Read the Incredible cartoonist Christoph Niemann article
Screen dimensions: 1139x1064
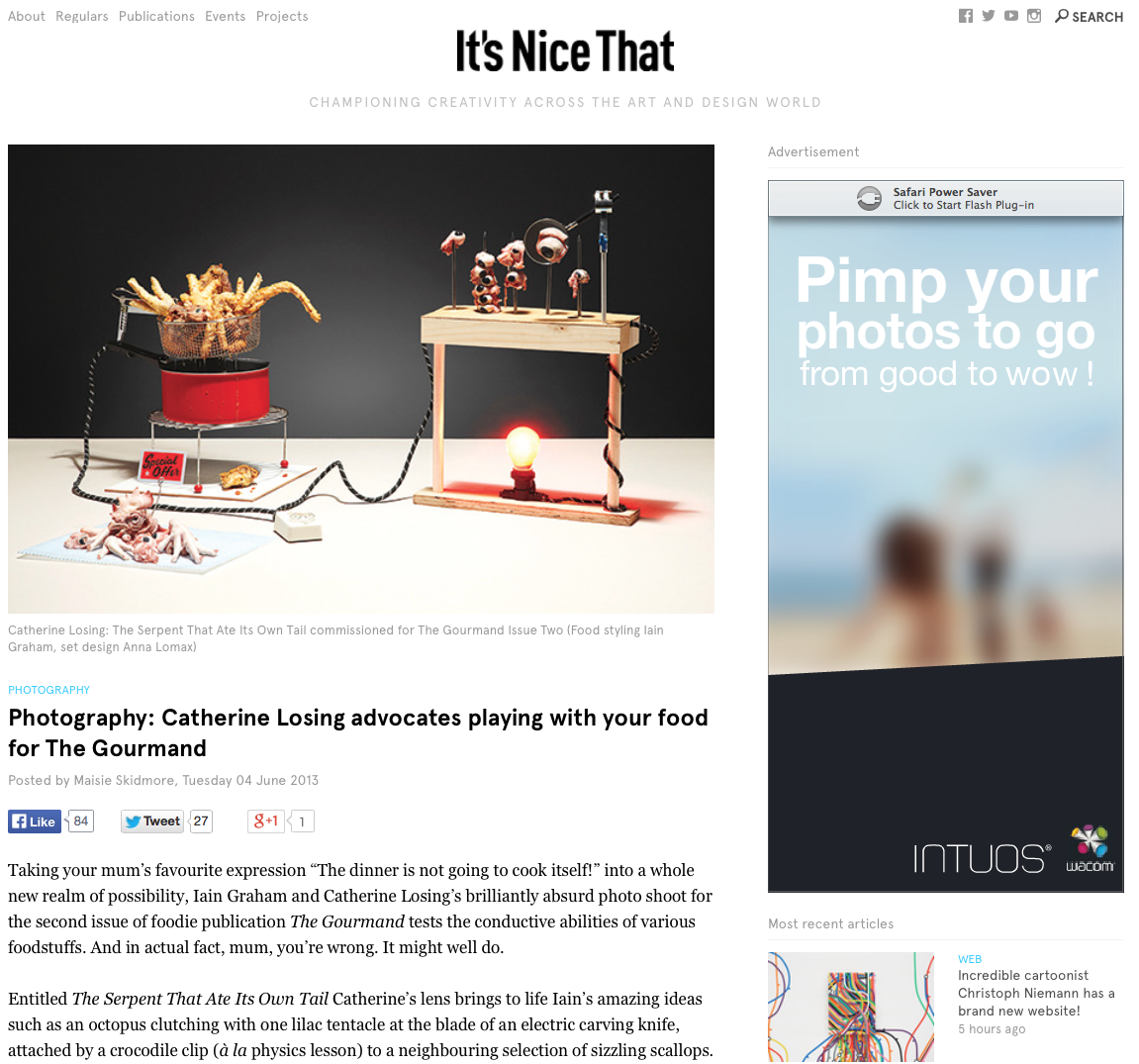coord(1036,993)
